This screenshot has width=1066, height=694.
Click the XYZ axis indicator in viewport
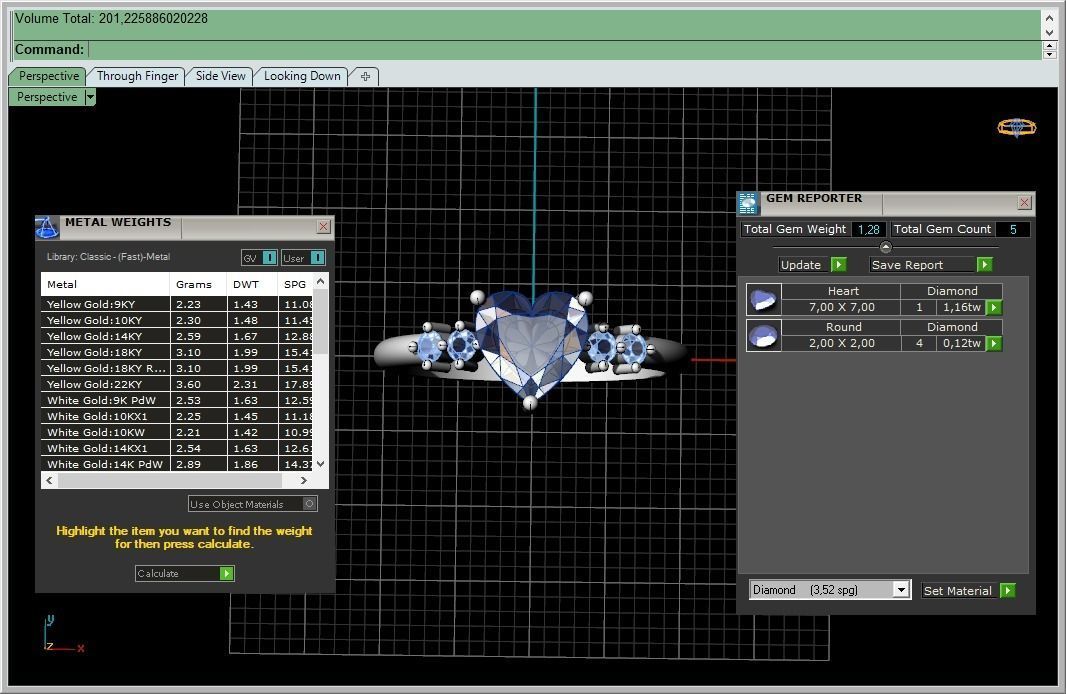63,633
